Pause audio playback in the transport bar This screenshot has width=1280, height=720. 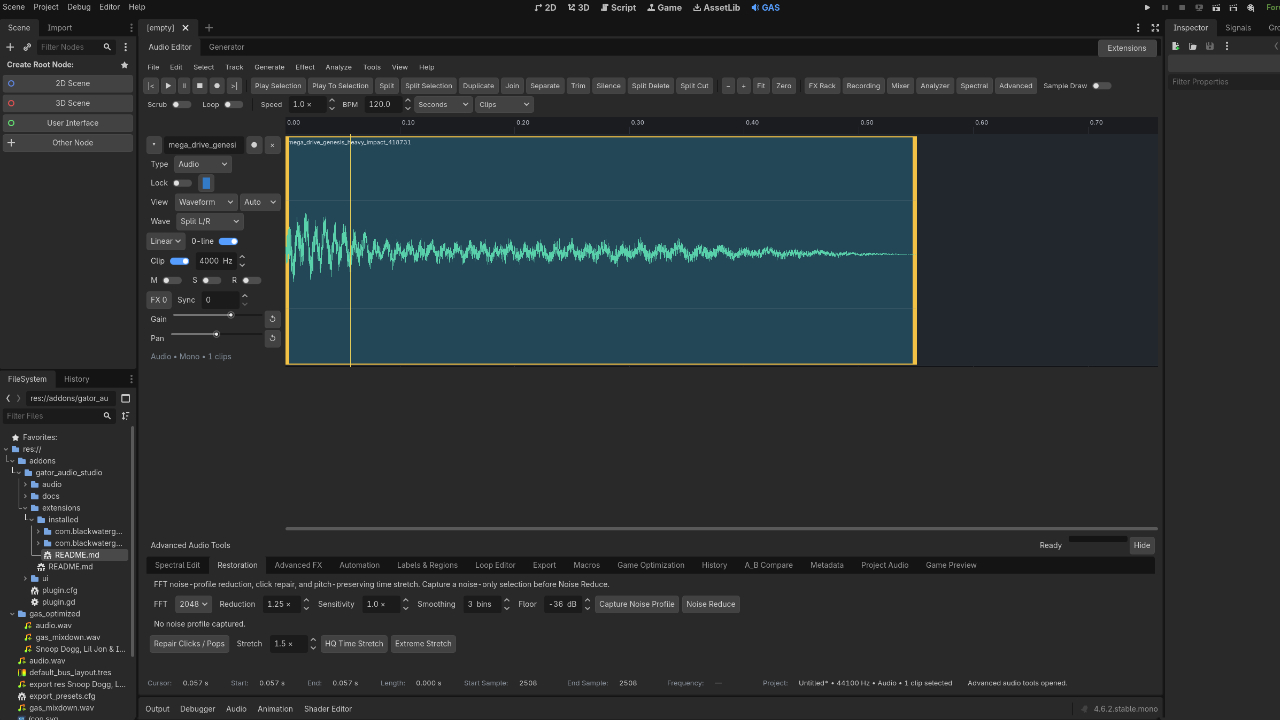tap(184, 86)
